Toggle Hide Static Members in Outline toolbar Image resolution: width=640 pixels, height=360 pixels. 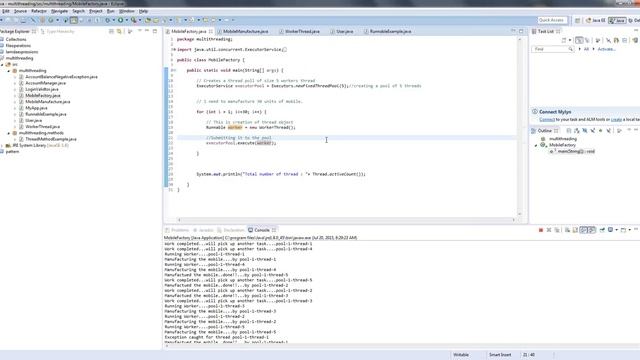point(593,131)
